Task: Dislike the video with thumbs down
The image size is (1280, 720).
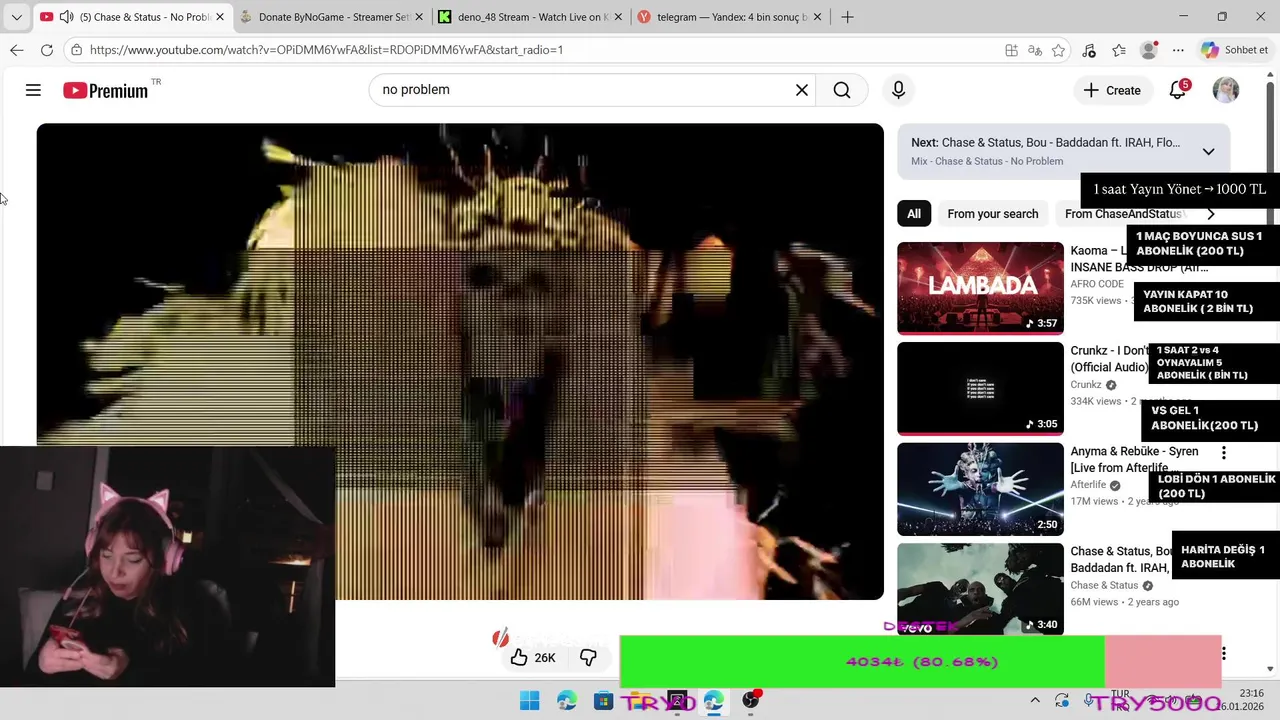Action: pyautogui.click(x=588, y=657)
